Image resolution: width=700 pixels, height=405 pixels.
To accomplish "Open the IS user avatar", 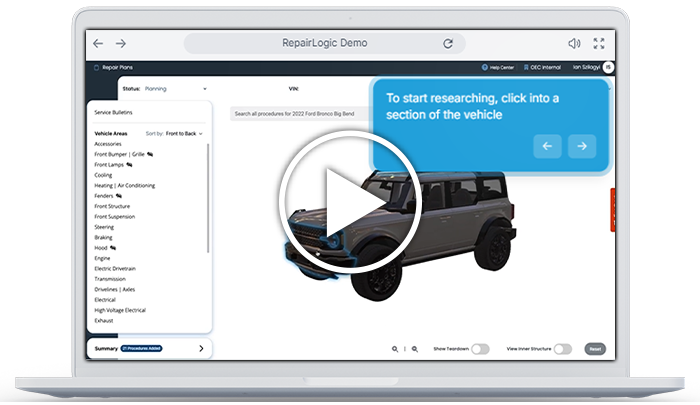I will (x=608, y=67).
